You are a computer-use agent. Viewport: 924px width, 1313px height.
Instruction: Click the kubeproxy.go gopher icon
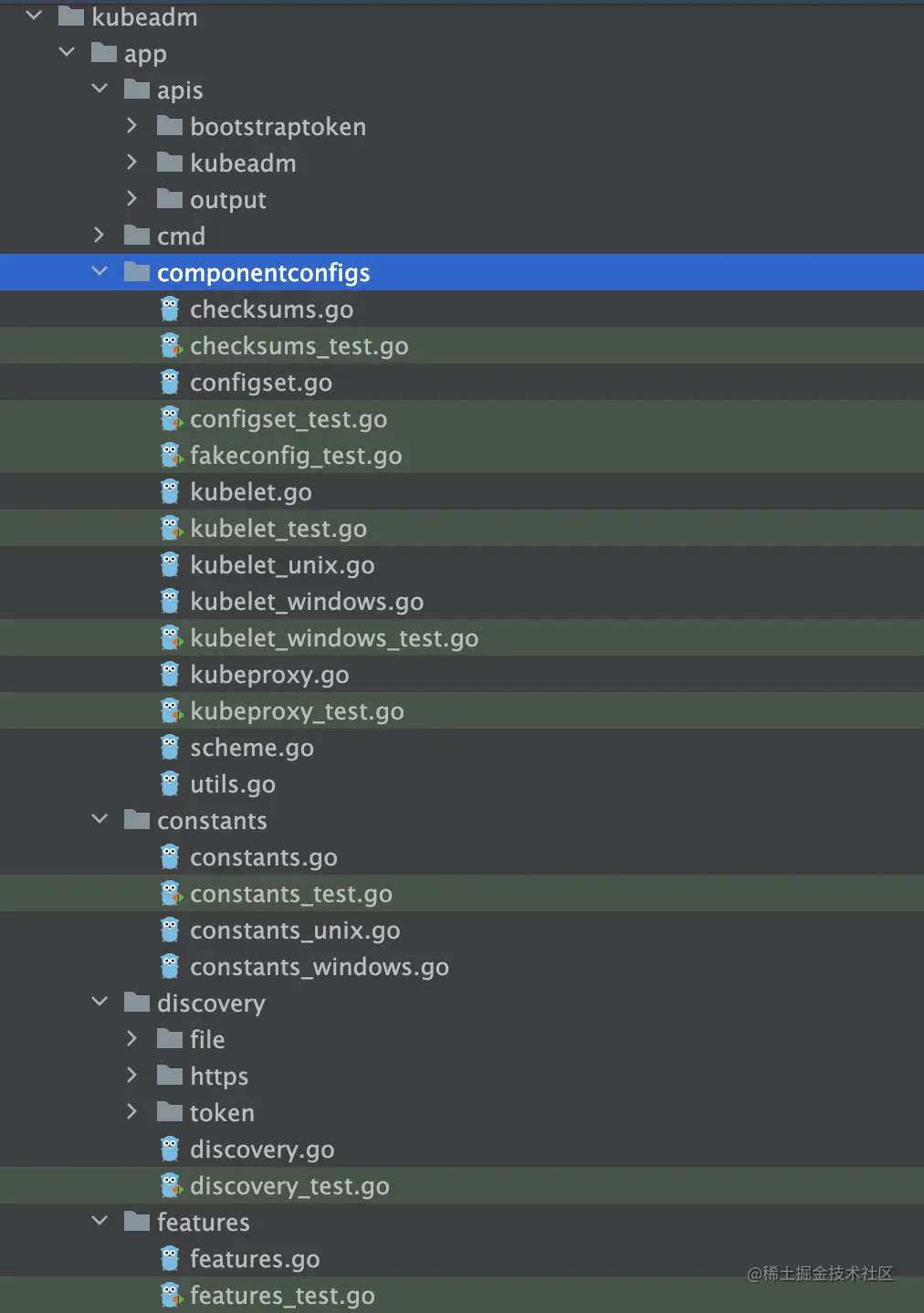[x=170, y=674]
